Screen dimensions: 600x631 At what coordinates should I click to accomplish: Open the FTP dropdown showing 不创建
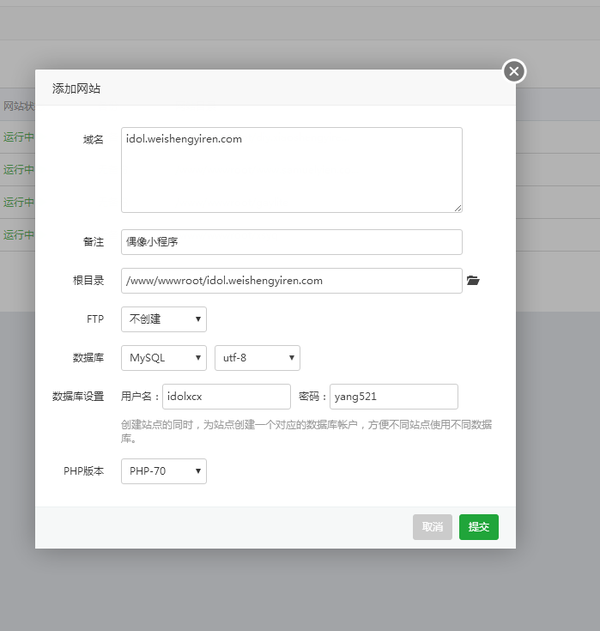click(x=164, y=319)
